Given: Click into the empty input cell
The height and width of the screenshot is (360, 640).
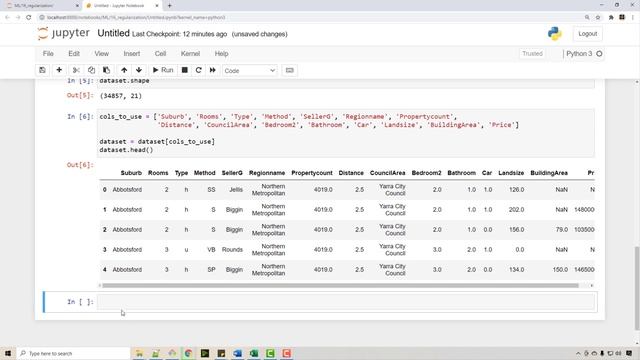Looking at the screenshot, I should click(346, 302).
